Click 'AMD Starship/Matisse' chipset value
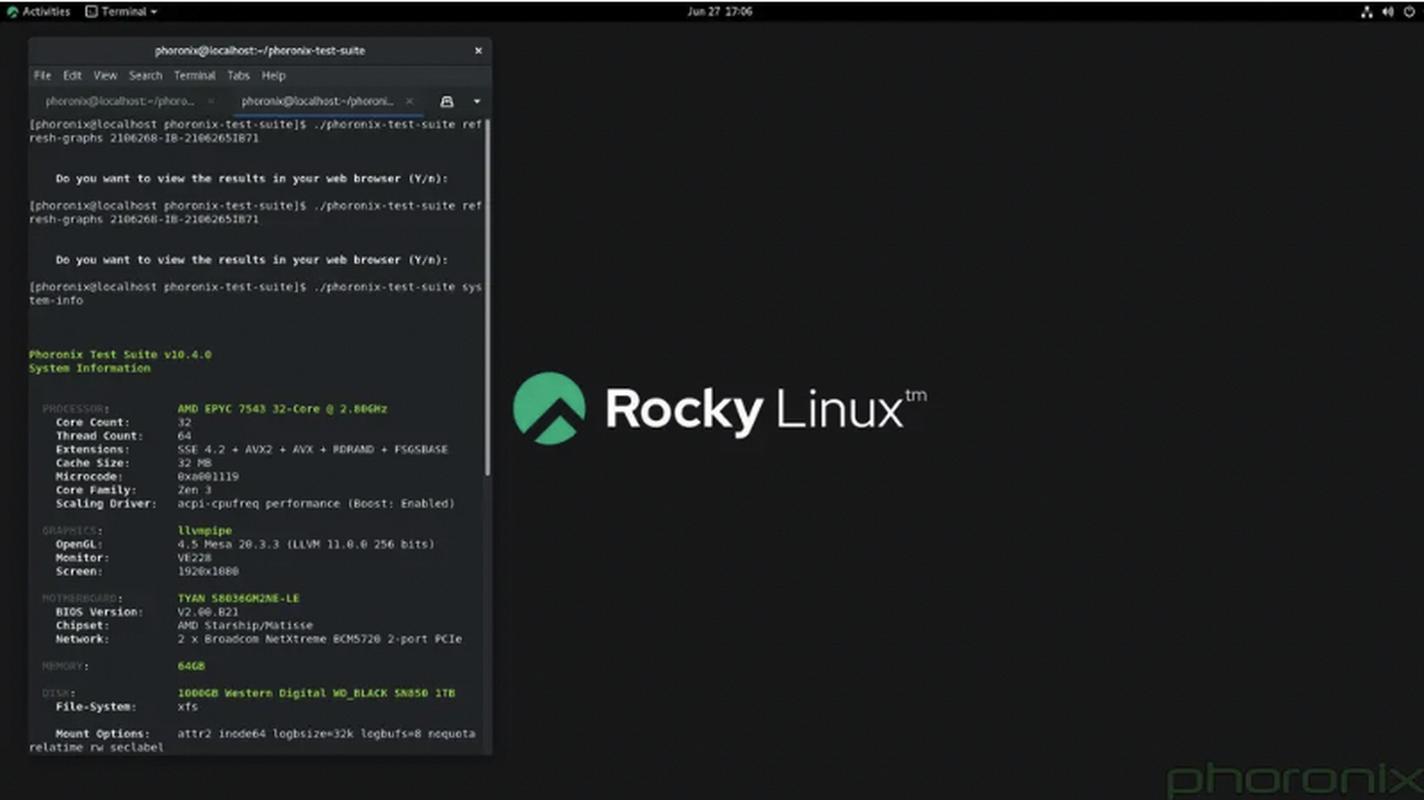 pos(245,625)
